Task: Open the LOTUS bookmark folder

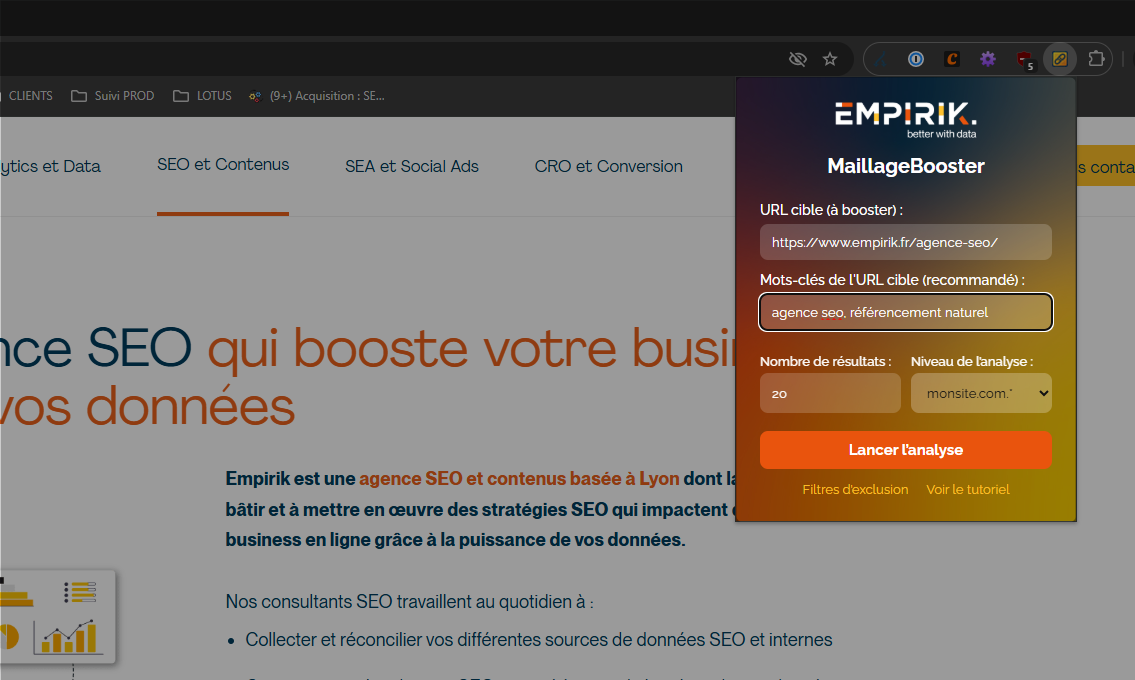Action: point(203,96)
